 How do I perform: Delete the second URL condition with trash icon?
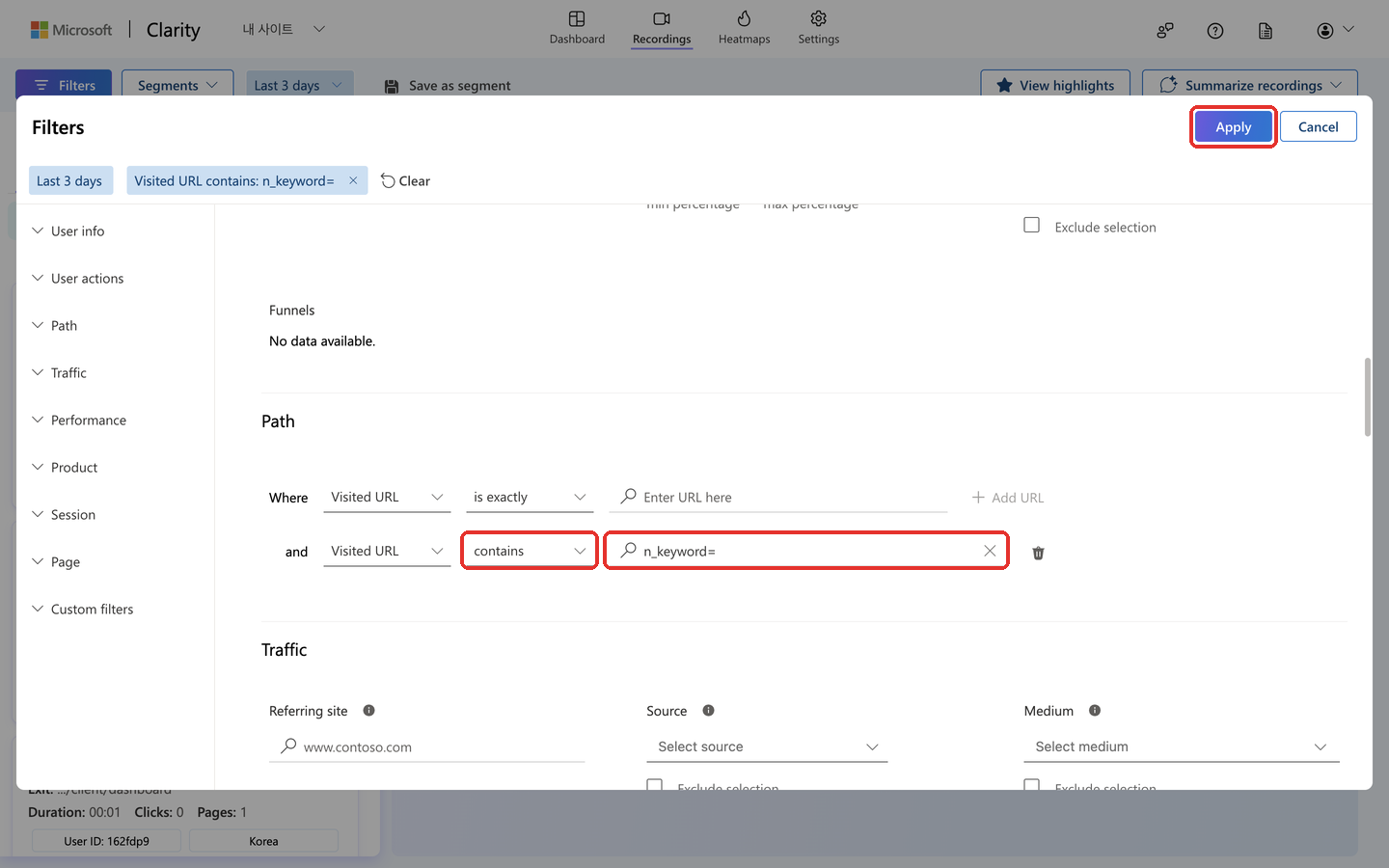click(1038, 553)
